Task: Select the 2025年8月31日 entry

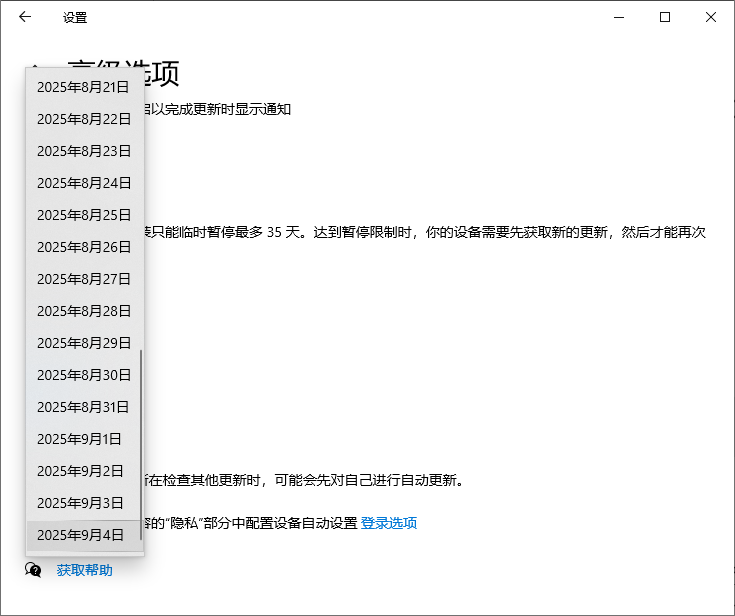Action: click(x=84, y=407)
